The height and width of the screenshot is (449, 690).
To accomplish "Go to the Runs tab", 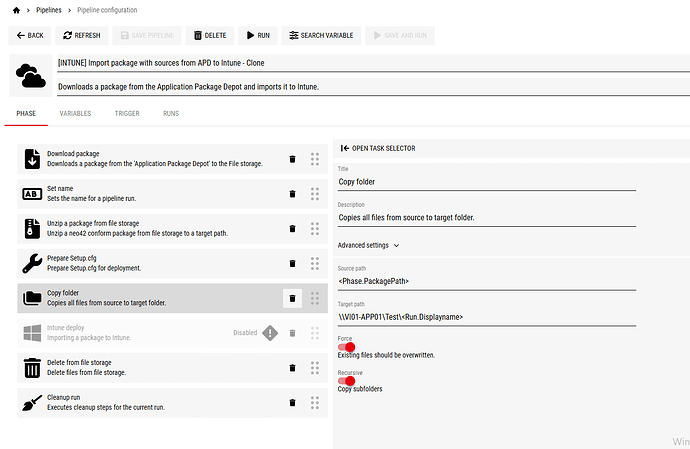I will 171,114.
